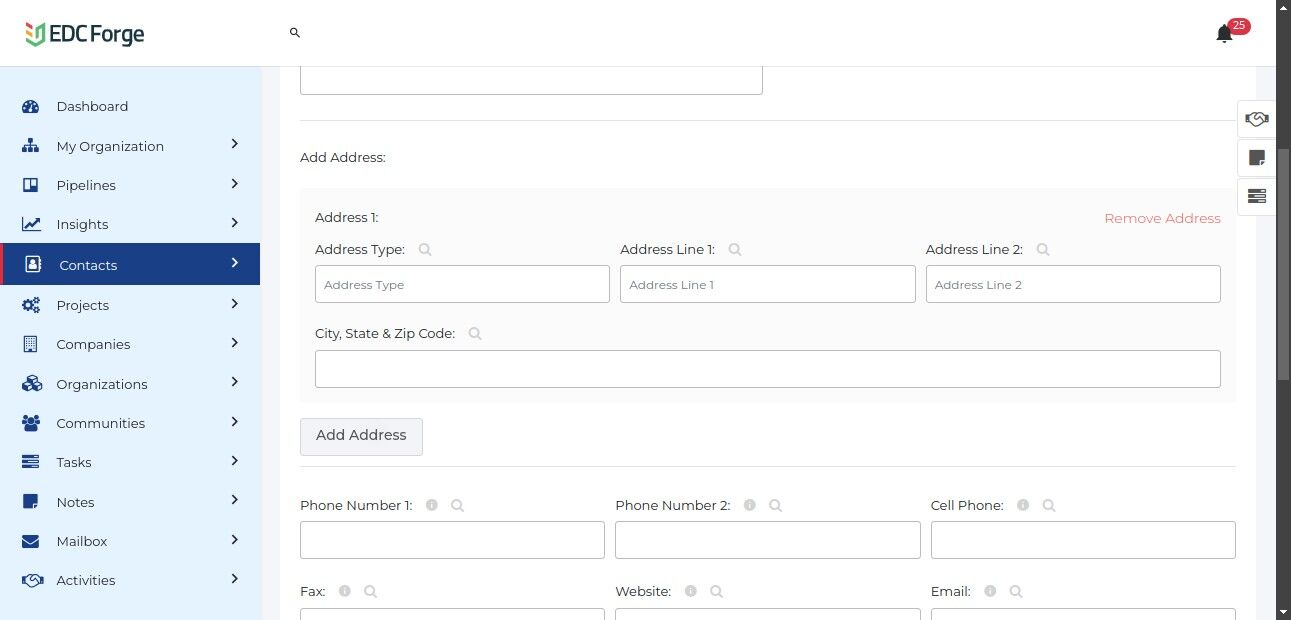
Task: Click the Remove Address link
Action: point(1162,218)
